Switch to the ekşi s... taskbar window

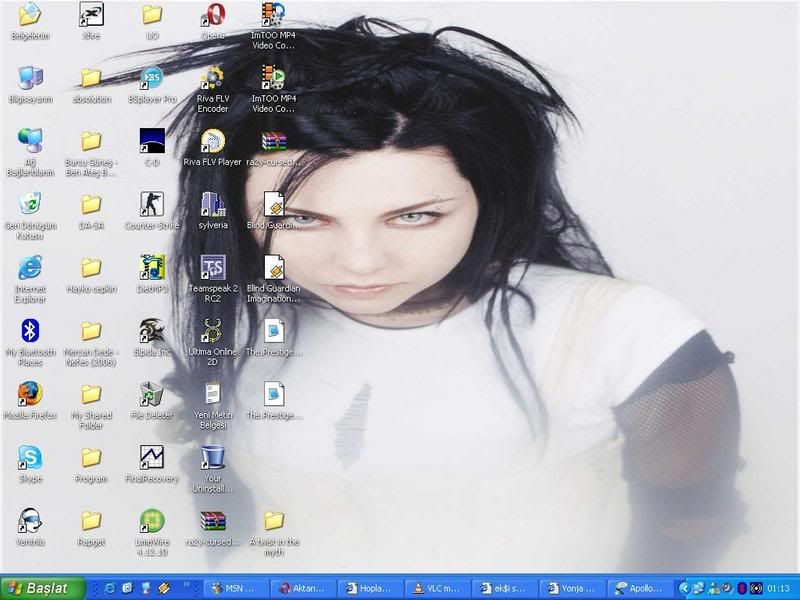(505, 589)
